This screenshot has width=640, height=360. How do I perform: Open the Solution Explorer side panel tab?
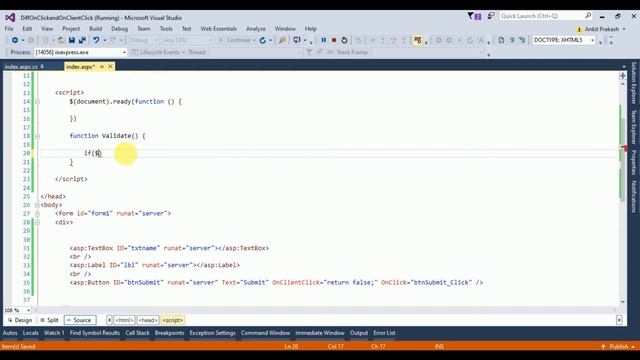(634, 82)
